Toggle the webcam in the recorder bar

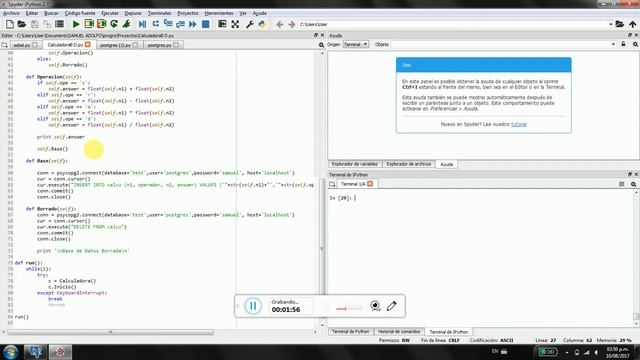click(x=375, y=306)
